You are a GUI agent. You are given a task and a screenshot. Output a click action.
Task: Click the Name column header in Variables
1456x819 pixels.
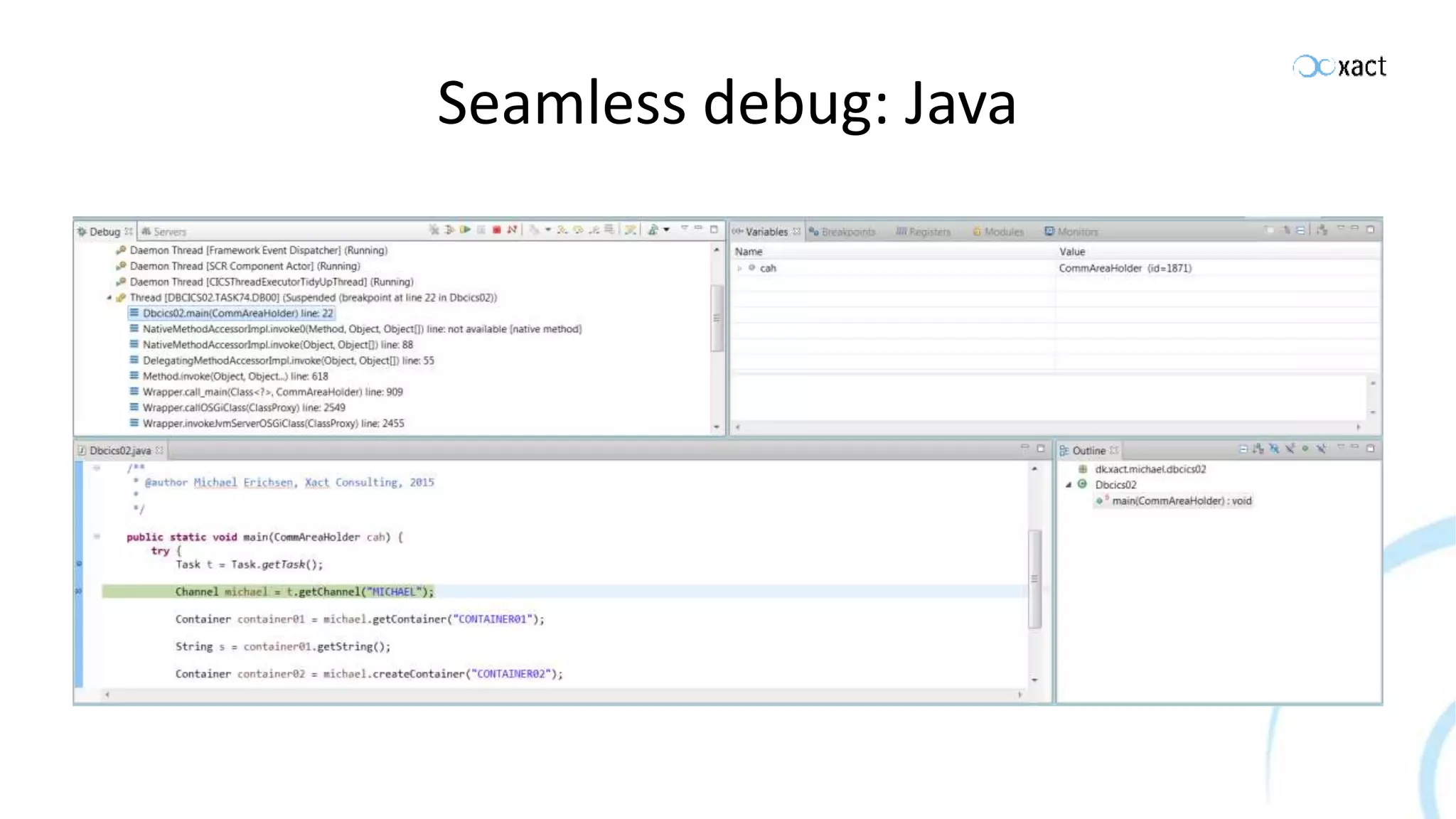click(748, 252)
